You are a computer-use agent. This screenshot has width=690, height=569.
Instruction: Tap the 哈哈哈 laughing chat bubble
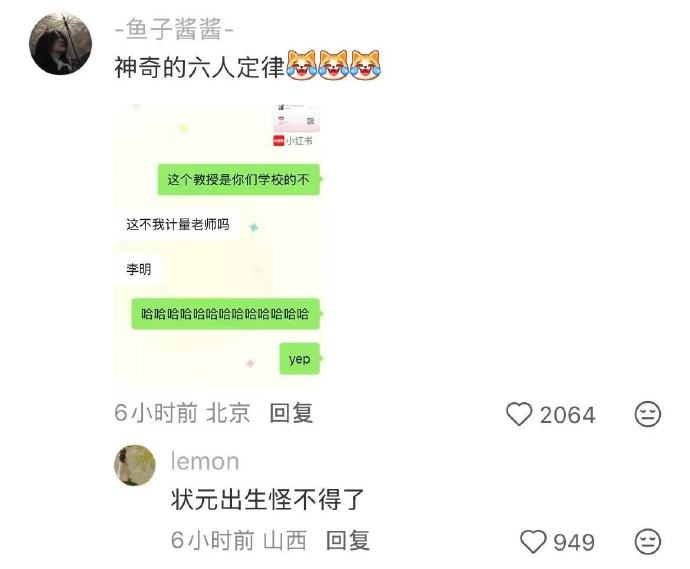tap(226, 314)
